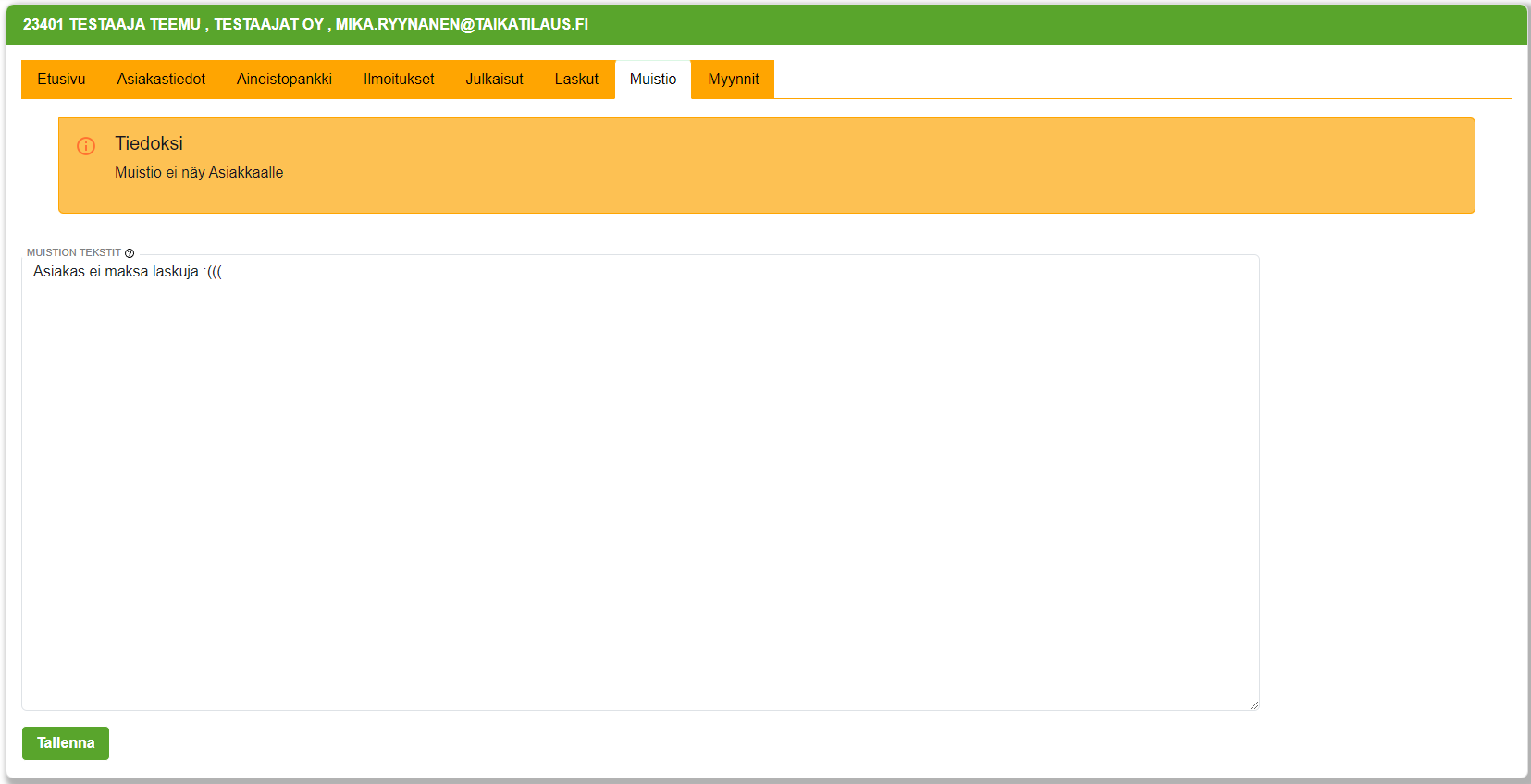Open the Laskut tab
This screenshot has height=784, width=1531.
click(x=576, y=80)
